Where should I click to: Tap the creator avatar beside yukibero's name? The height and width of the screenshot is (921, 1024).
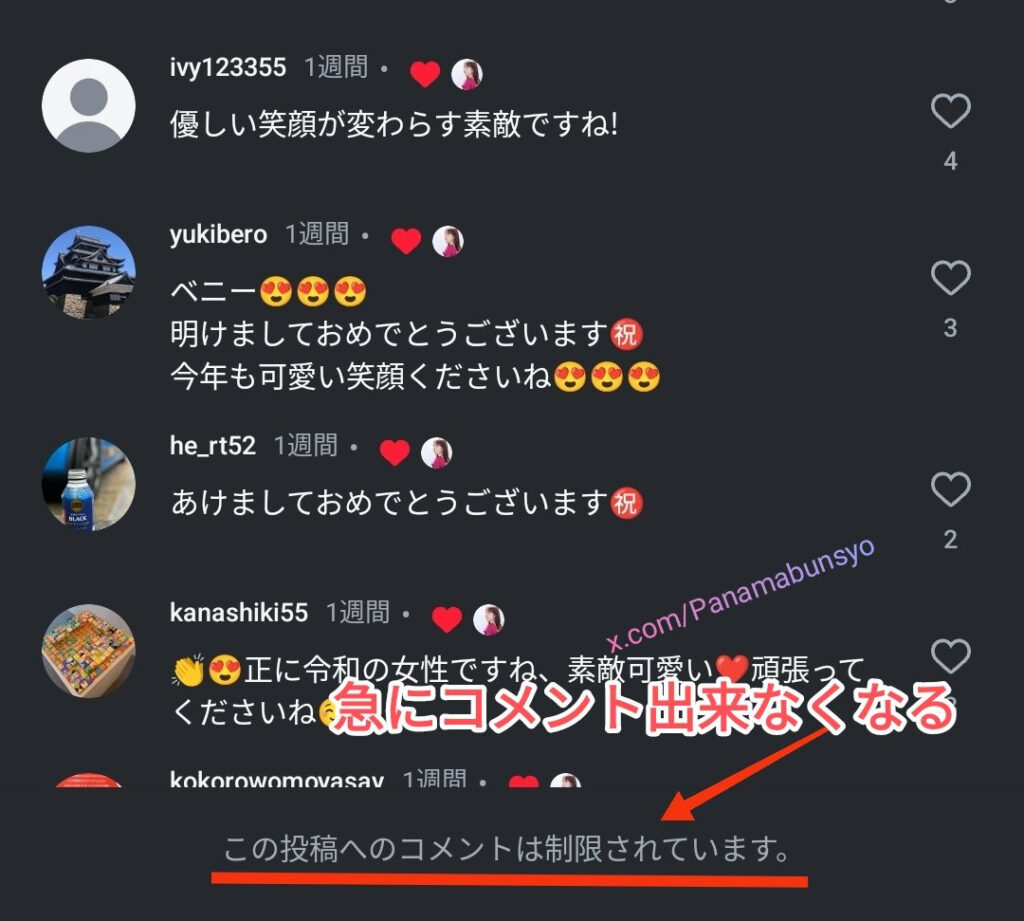pos(448,241)
